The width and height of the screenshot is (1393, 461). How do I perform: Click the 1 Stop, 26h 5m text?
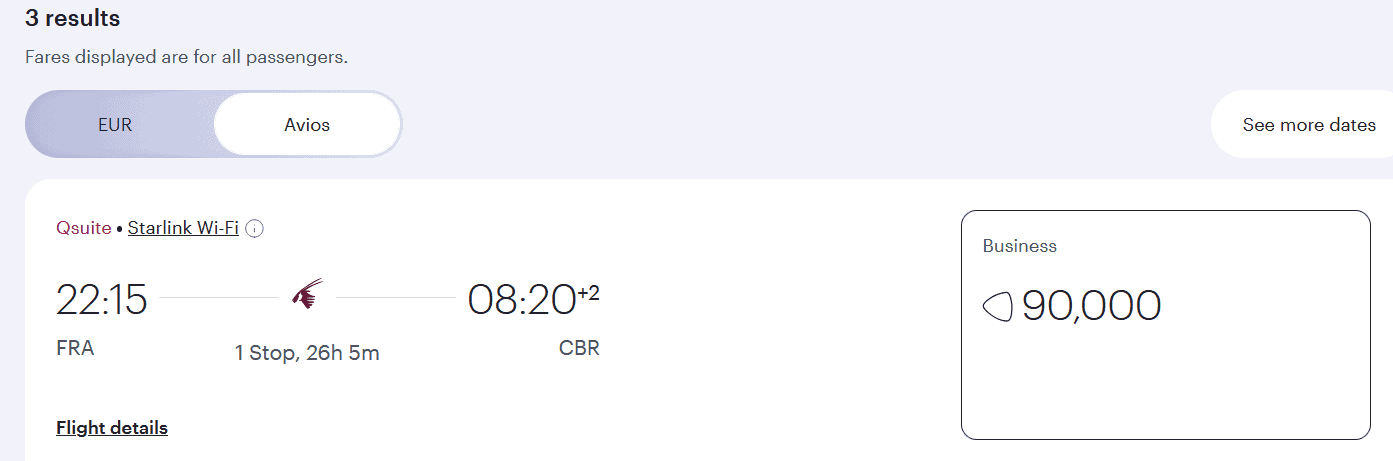point(307,353)
